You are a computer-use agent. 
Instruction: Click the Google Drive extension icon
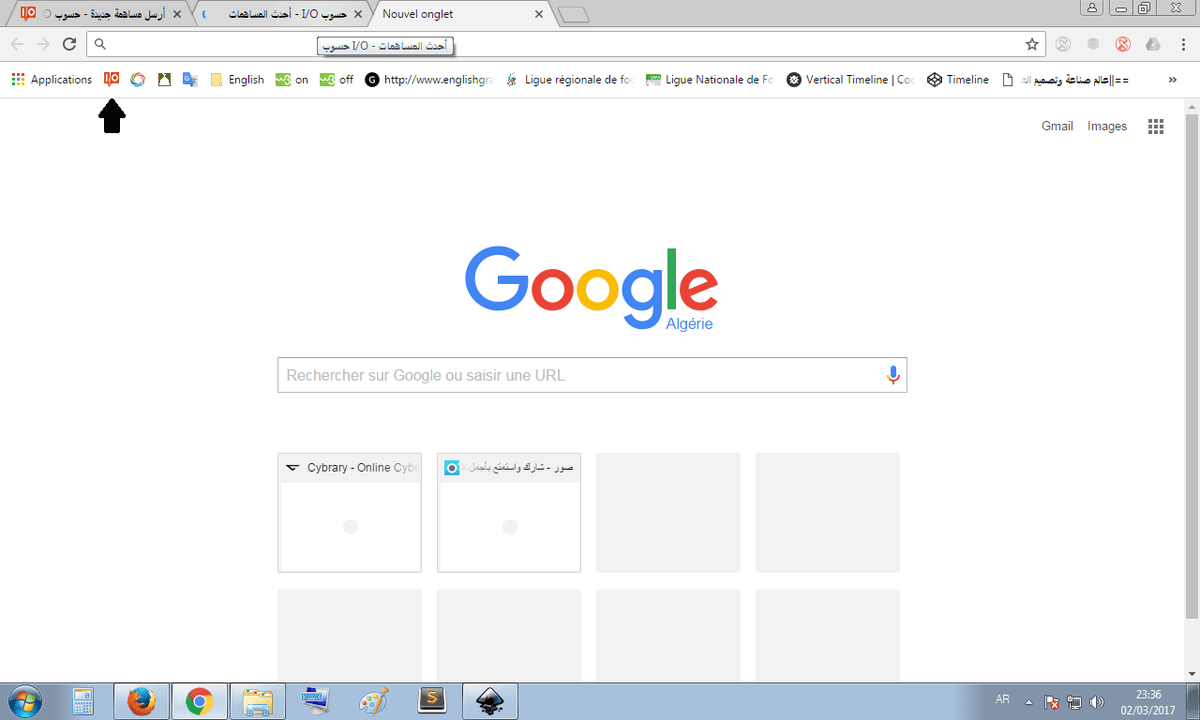point(1152,44)
